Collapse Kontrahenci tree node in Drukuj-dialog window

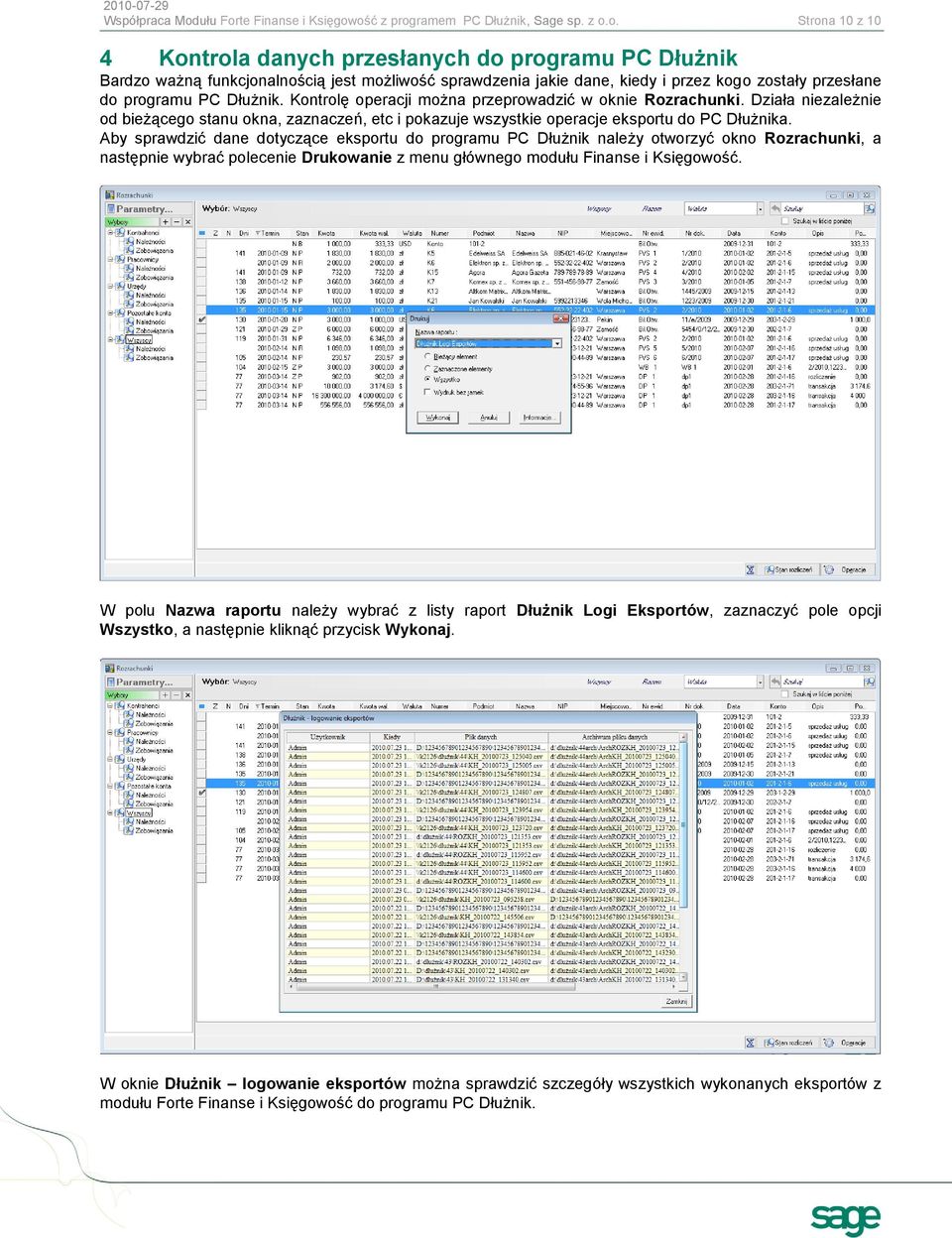[x=111, y=233]
